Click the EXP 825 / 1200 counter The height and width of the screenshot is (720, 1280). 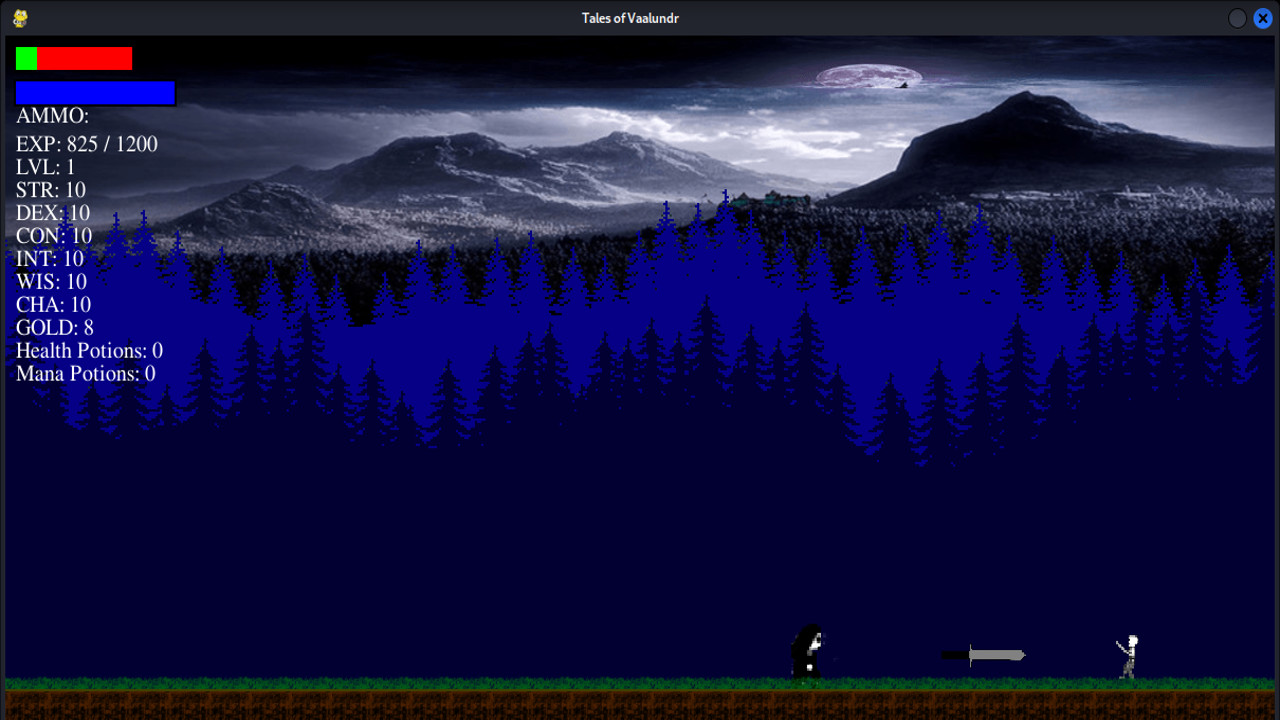[85, 144]
